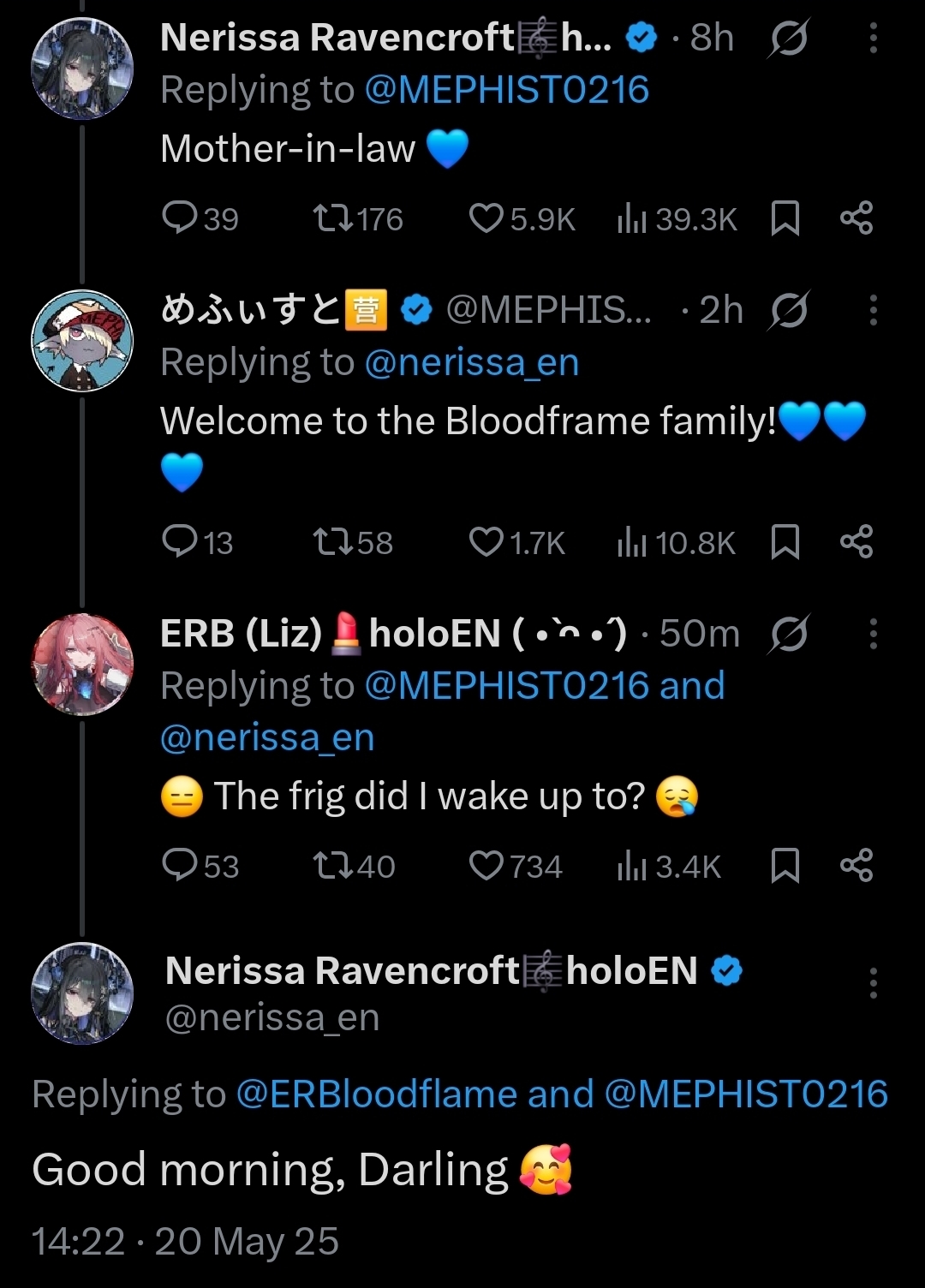The image size is (925, 1288).
Task: Retweet the "Mother-in-law" reply
Action: (333, 218)
